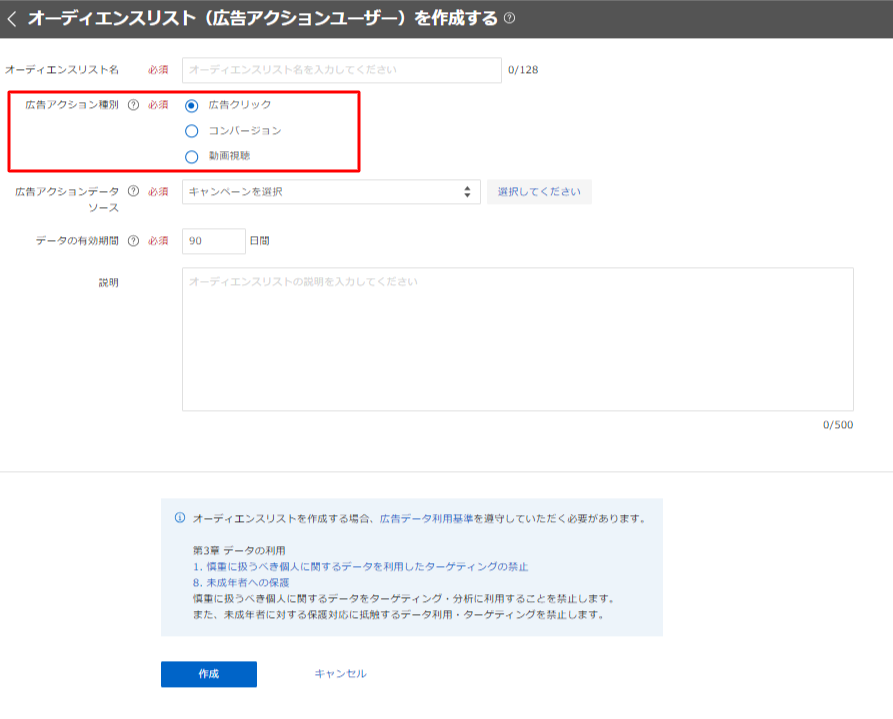Viewport: 893px width, 719px height.
Task: Click the 90 days validity input field
Action: tap(214, 241)
